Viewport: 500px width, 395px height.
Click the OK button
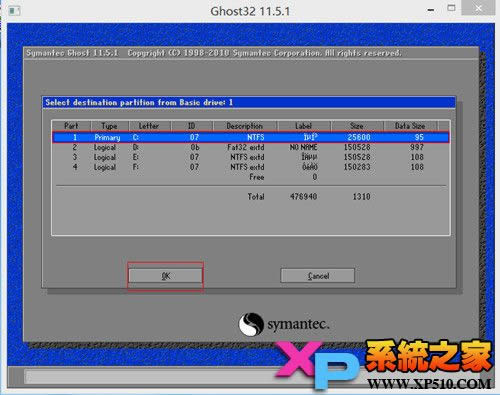[165, 276]
